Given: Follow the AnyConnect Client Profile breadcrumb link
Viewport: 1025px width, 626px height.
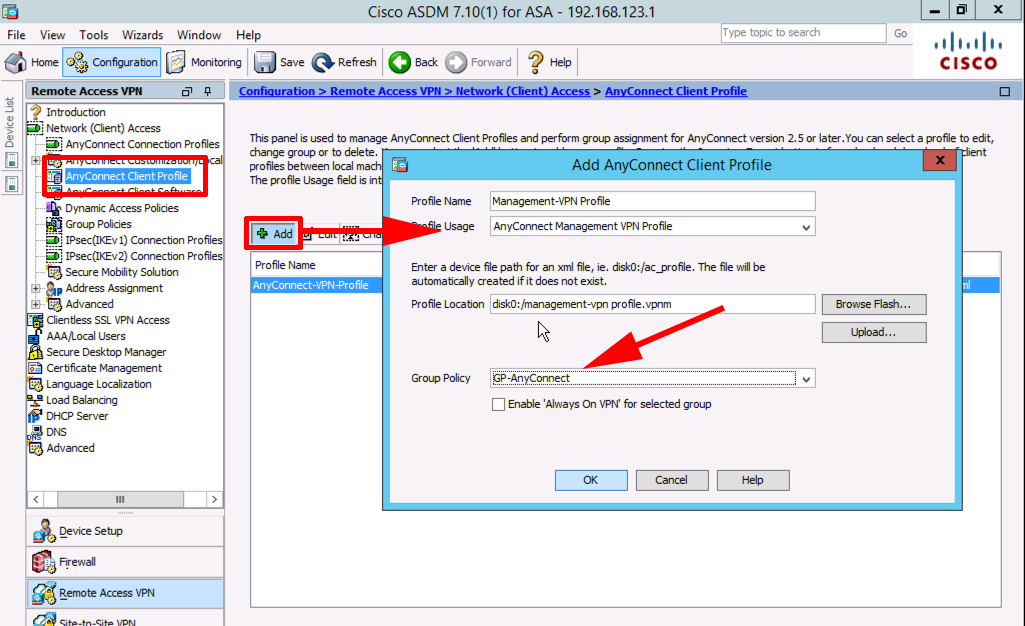Looking at the screenshot, I should tap(676, 91).
